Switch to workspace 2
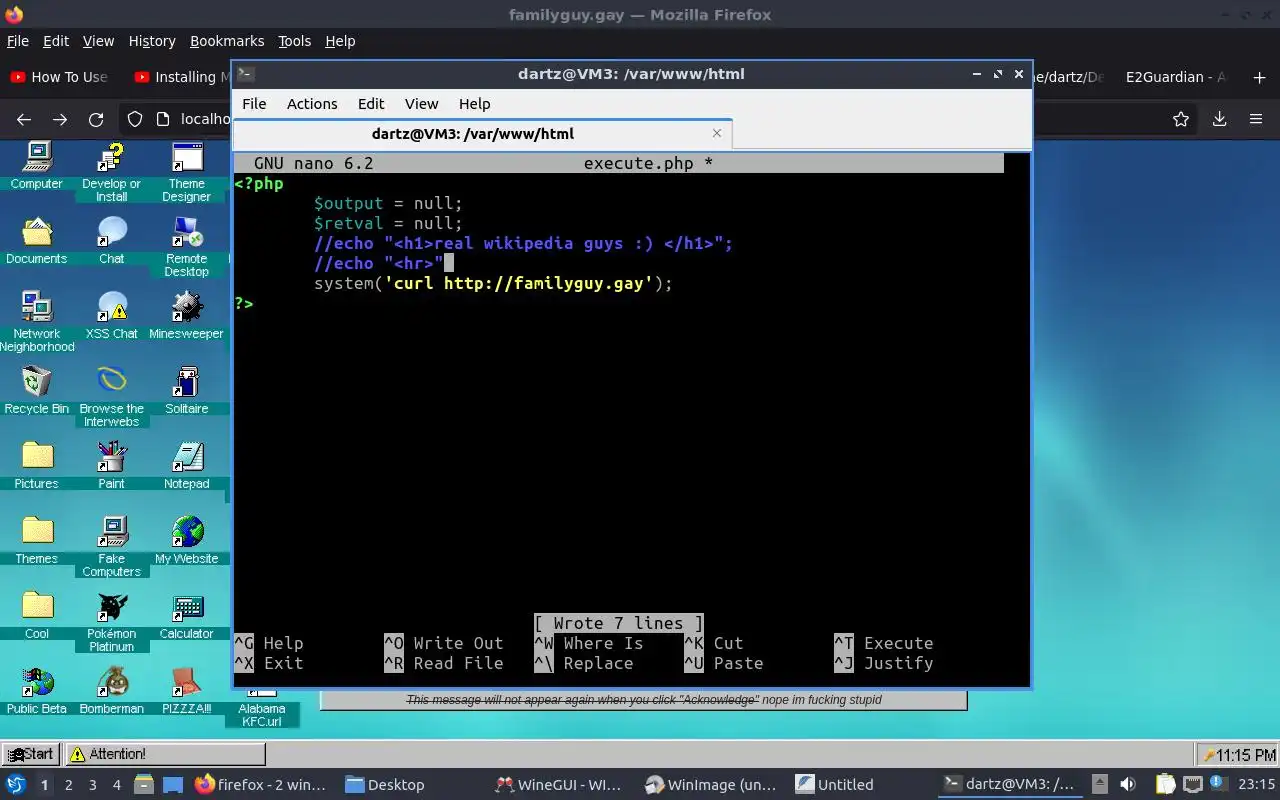Viewport: 1280px width, 800px height. click(x=68, y=785)
